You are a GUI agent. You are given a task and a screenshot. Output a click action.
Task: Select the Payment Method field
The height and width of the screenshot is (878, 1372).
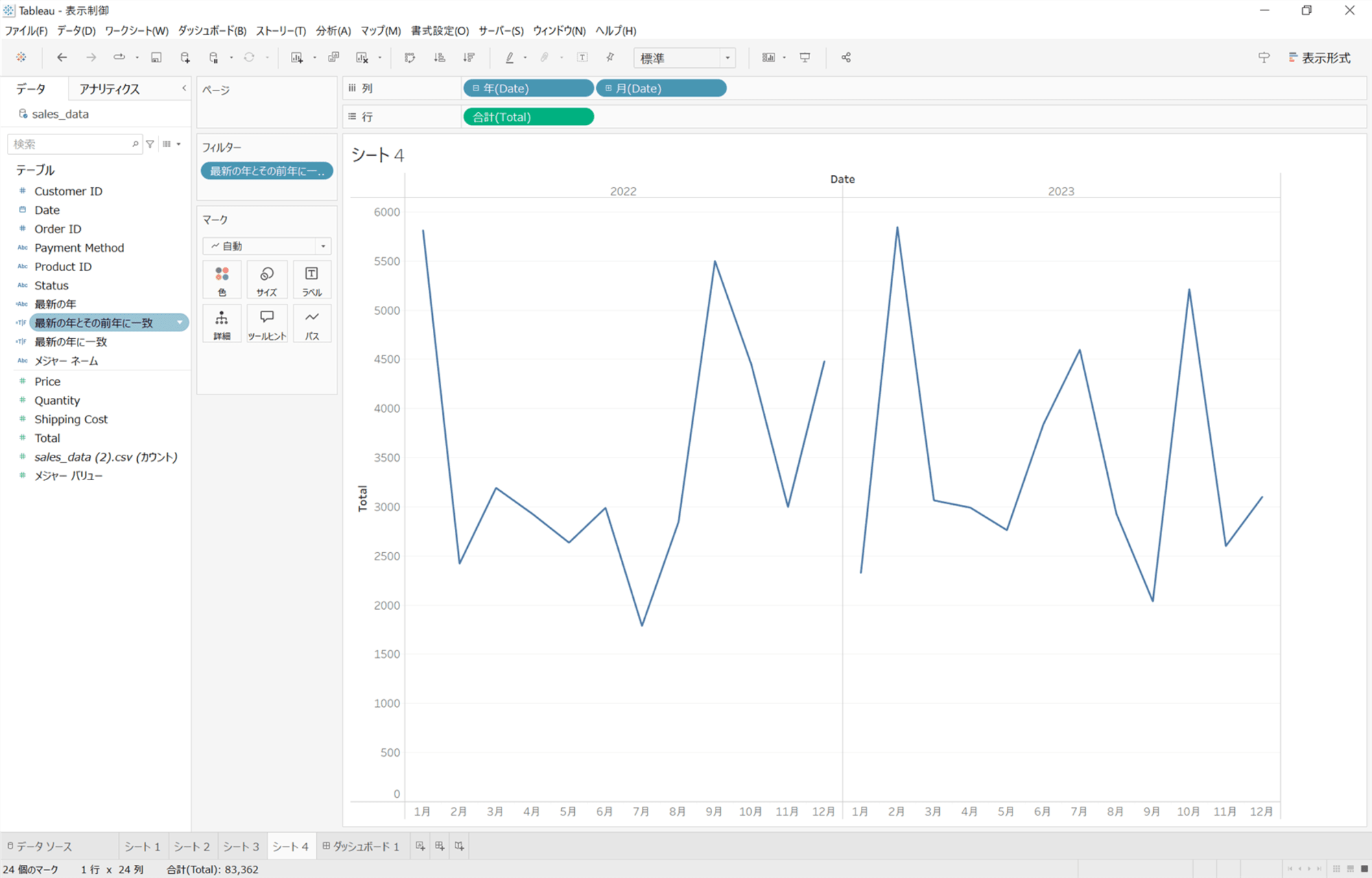(80, 248)
